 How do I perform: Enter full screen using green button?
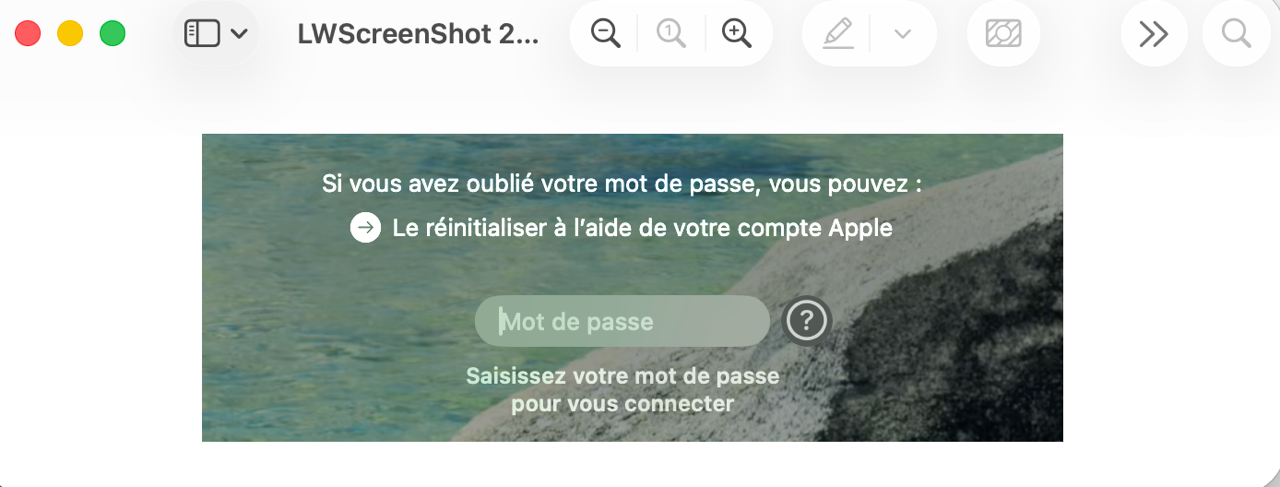click(113, 34)
